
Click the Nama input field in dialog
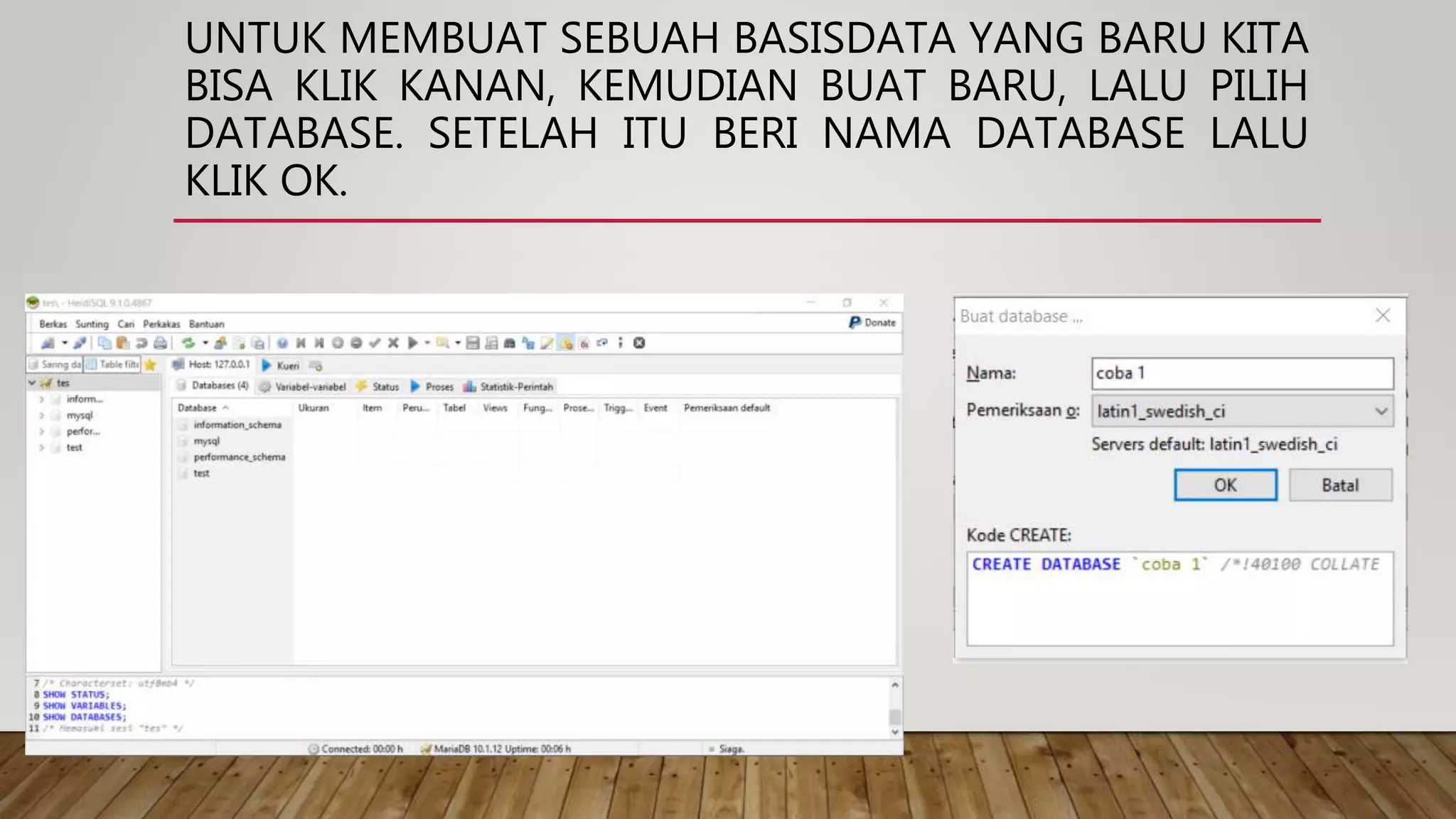[1242, 373]
